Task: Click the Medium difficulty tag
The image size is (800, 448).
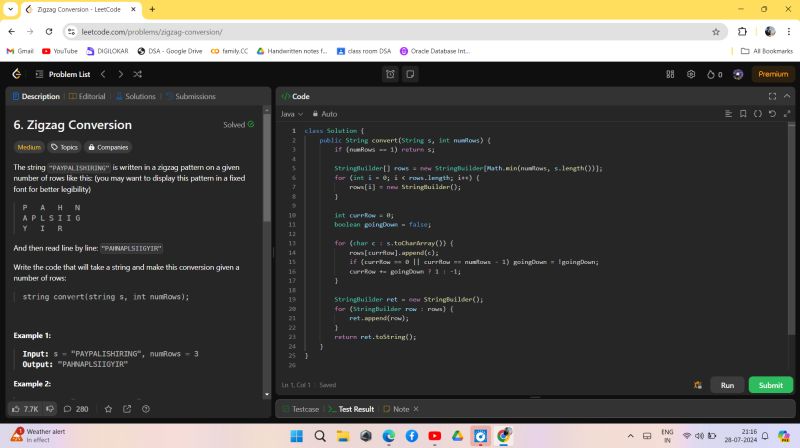Action: click(x=29, y=147)
